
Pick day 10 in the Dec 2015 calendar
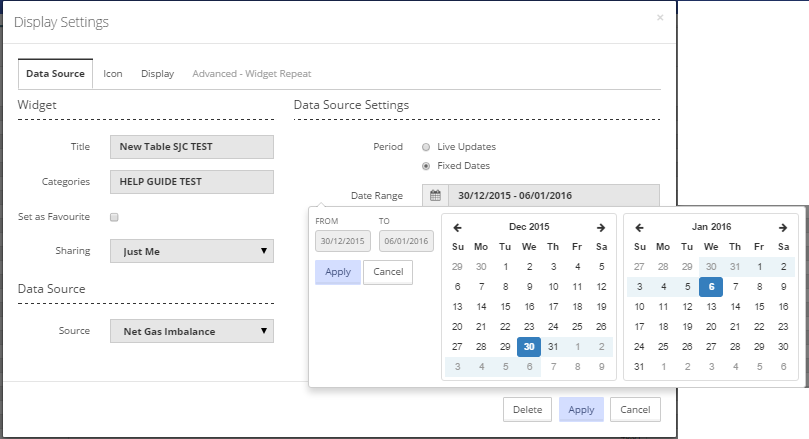coord(553,287)
